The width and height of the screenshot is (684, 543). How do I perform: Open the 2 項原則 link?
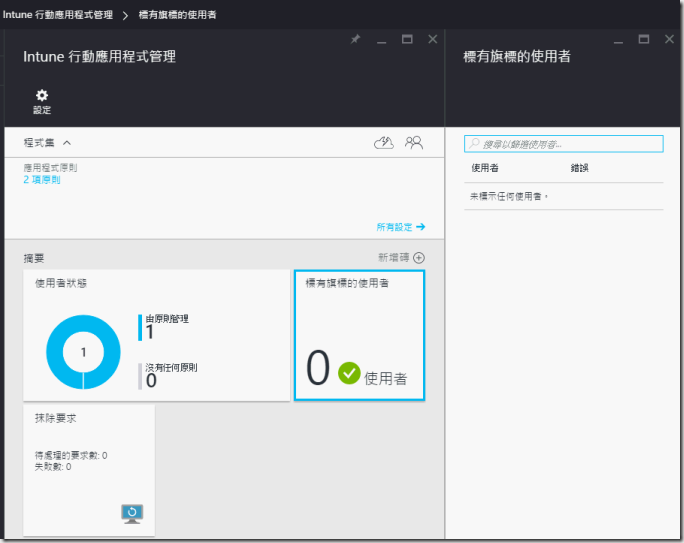[42, 180]
